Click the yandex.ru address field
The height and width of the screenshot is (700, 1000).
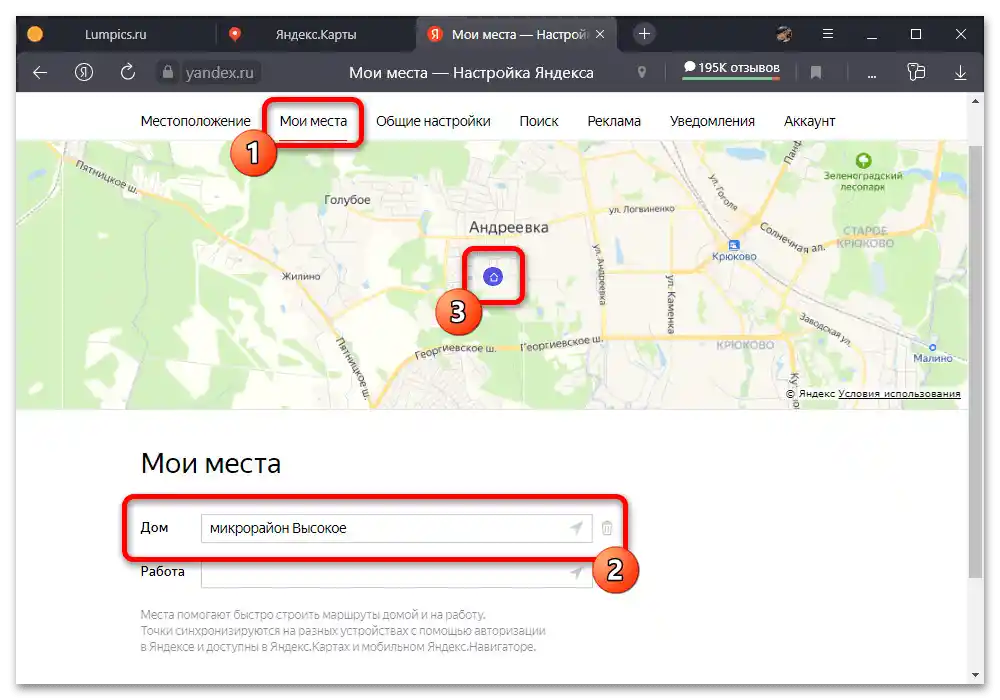click(x=219, y=73)
